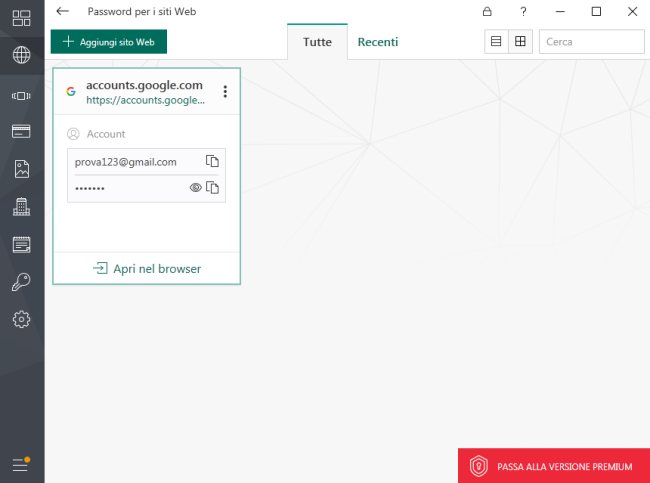This screenshot has height=483, width=650.
Task: Open the dashboard overview icon in sidebar
Action: coord(22,18)
